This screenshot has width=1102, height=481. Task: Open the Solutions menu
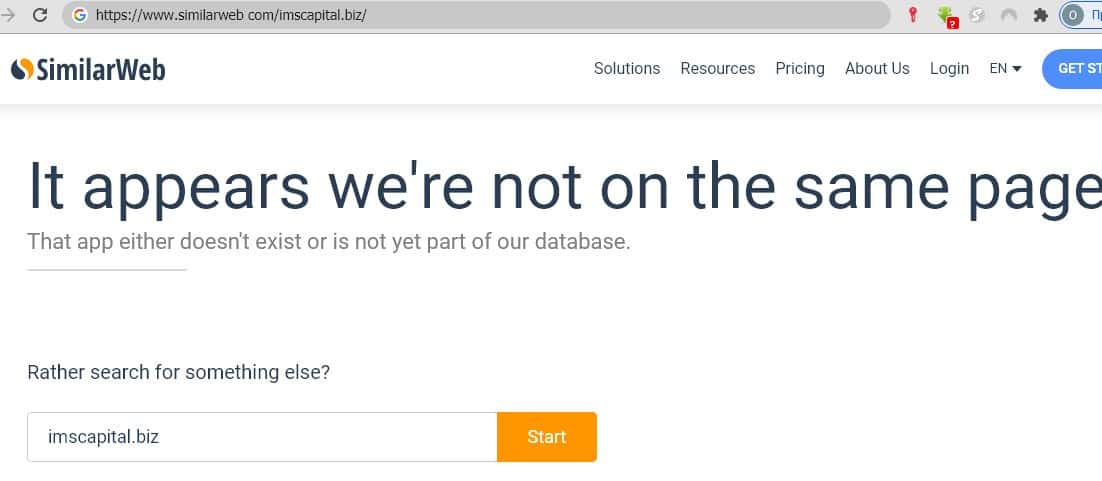tap(627, 68)
